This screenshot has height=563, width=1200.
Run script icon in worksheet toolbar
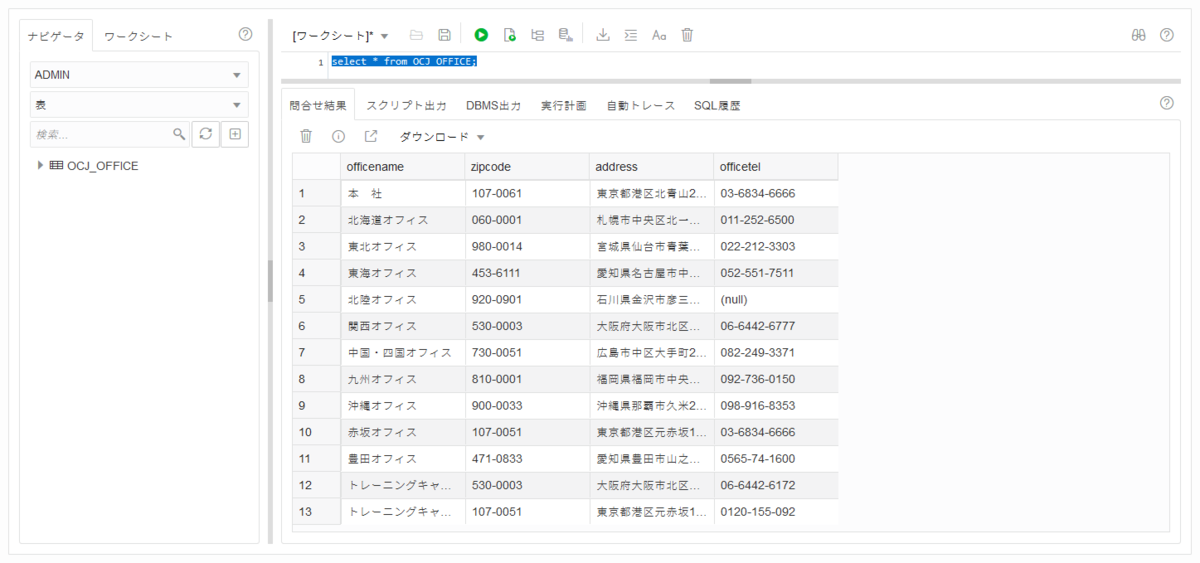pyautogui.click(x=509, y=35)
